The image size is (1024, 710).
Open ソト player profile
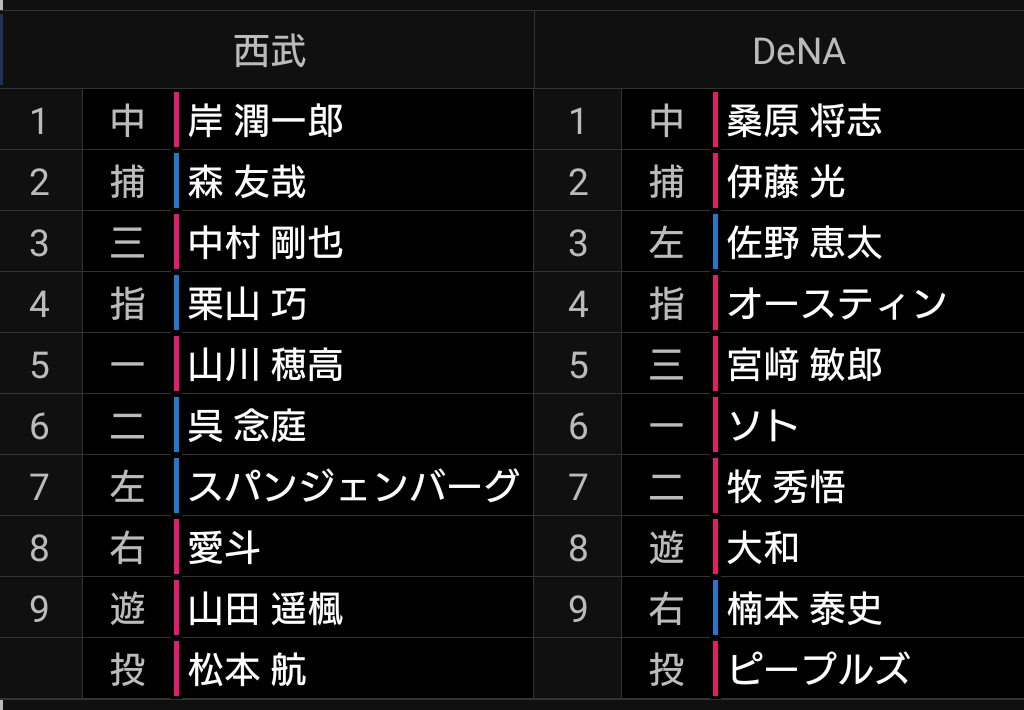tap(764, 426)
